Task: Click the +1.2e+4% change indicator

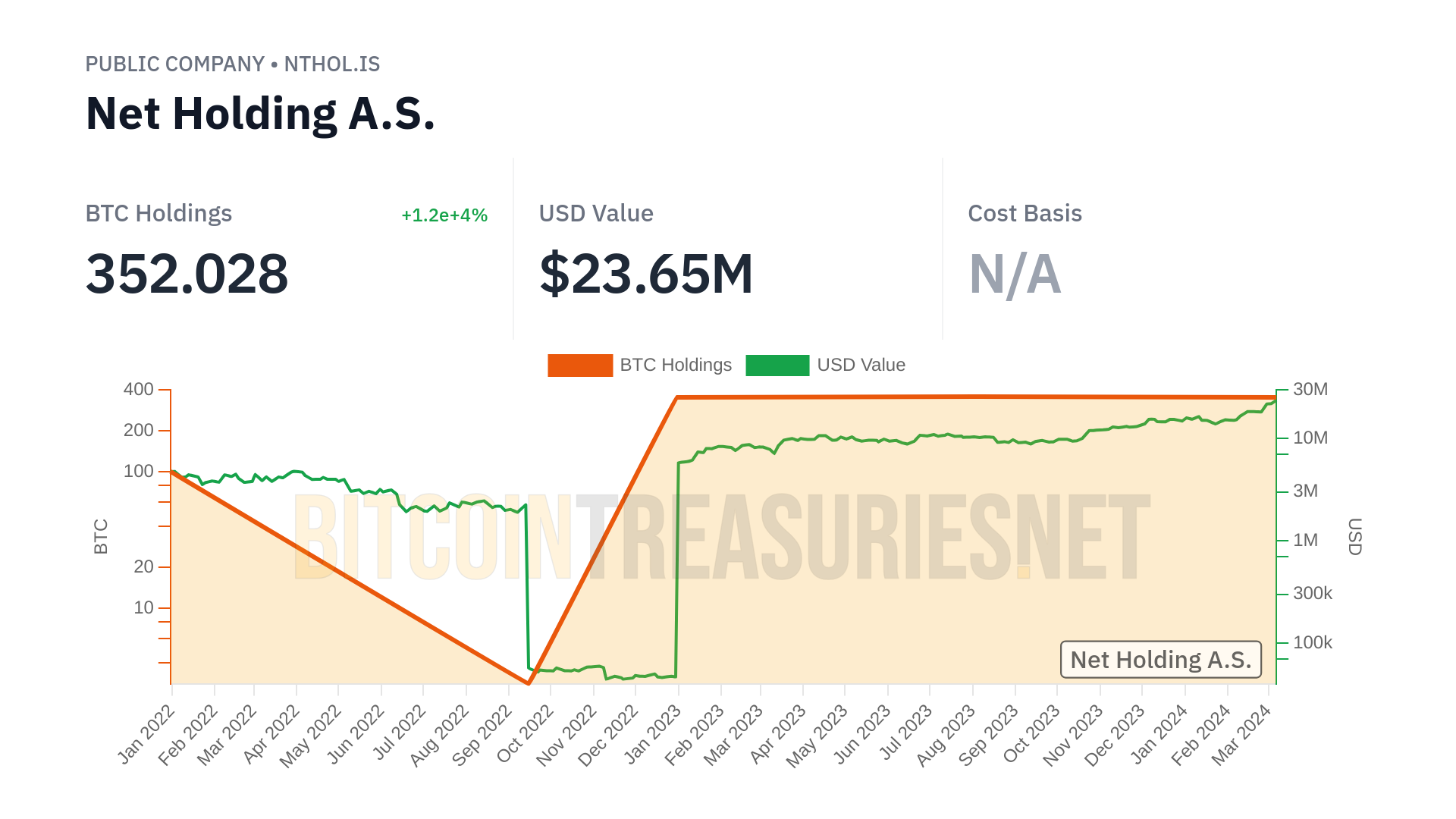Action: (444, 215)
